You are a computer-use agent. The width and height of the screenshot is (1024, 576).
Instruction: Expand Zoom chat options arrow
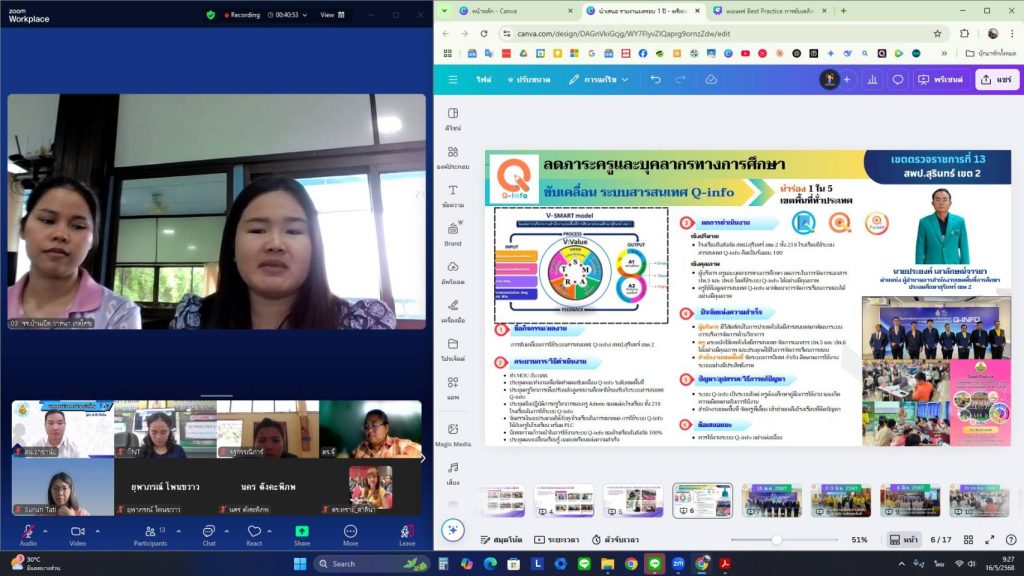pyautogui.click(x=227, y=532)
